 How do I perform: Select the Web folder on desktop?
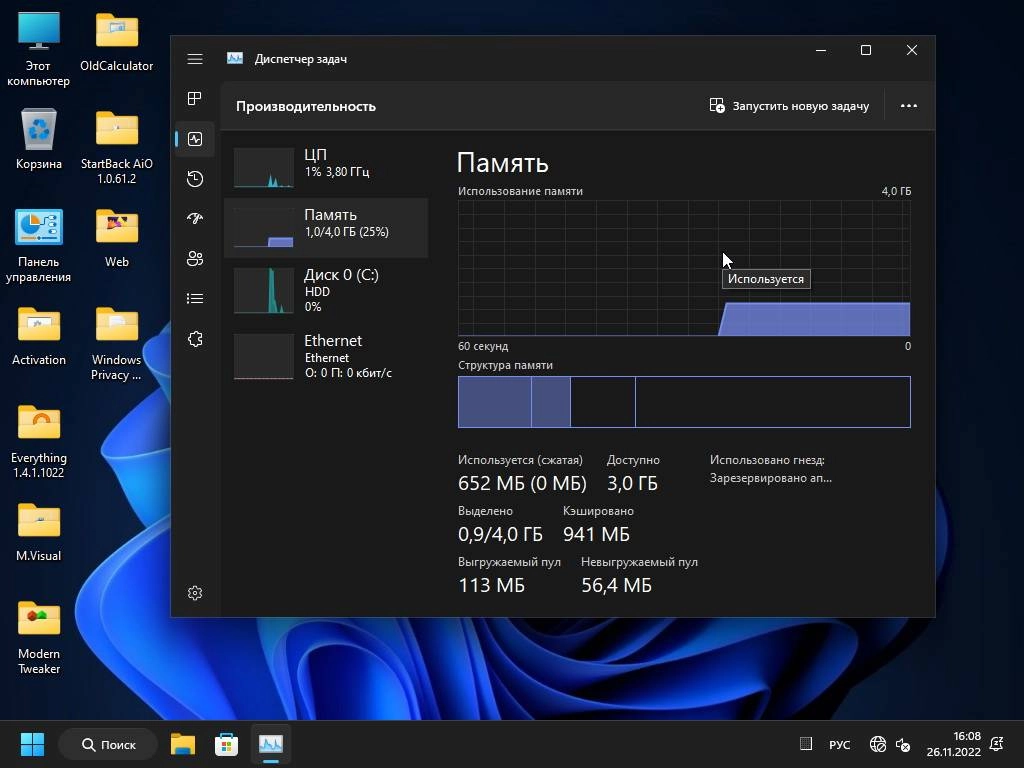pos(116,238)
